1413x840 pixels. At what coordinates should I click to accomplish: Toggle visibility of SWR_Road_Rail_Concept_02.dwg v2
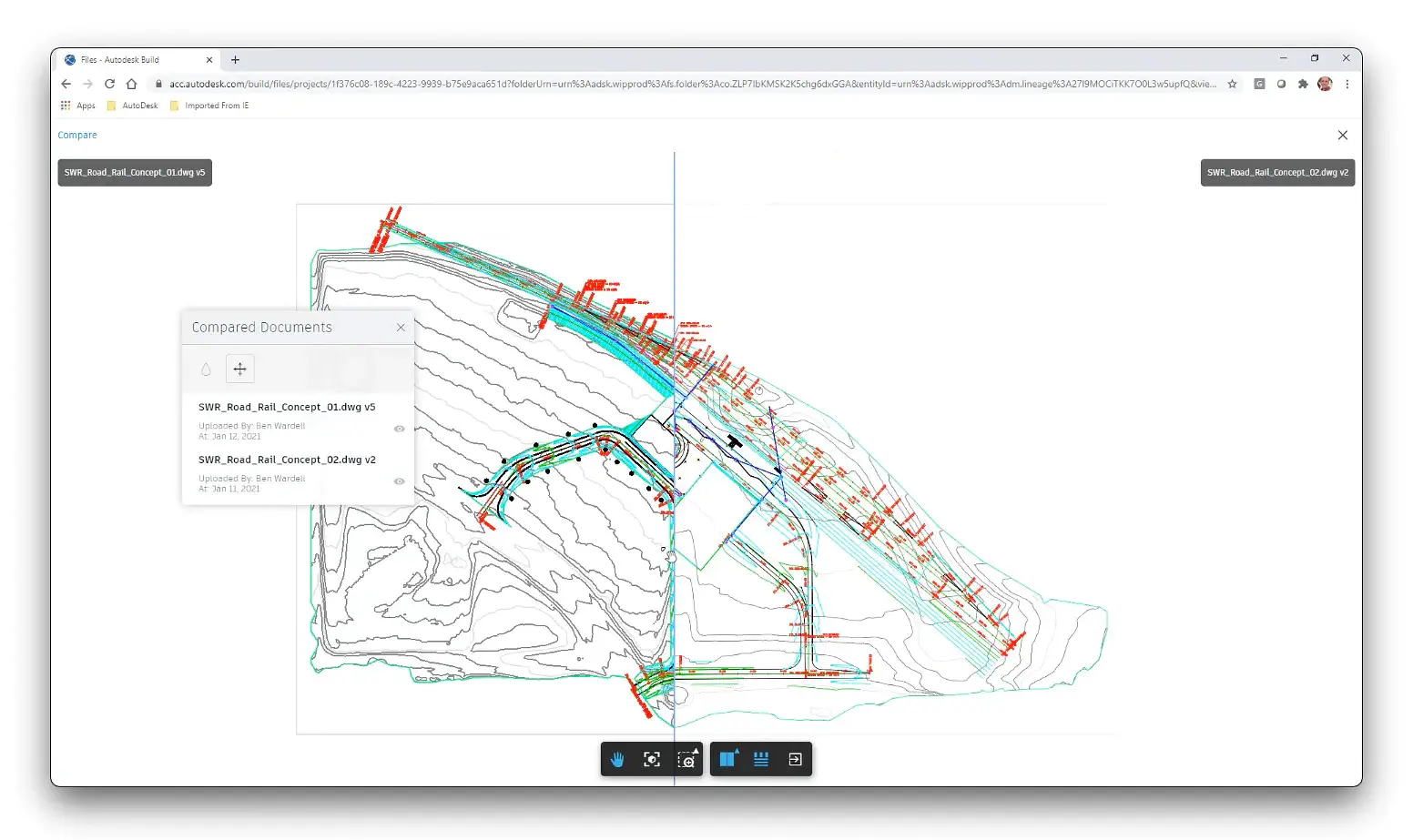(x=399, y=481)
